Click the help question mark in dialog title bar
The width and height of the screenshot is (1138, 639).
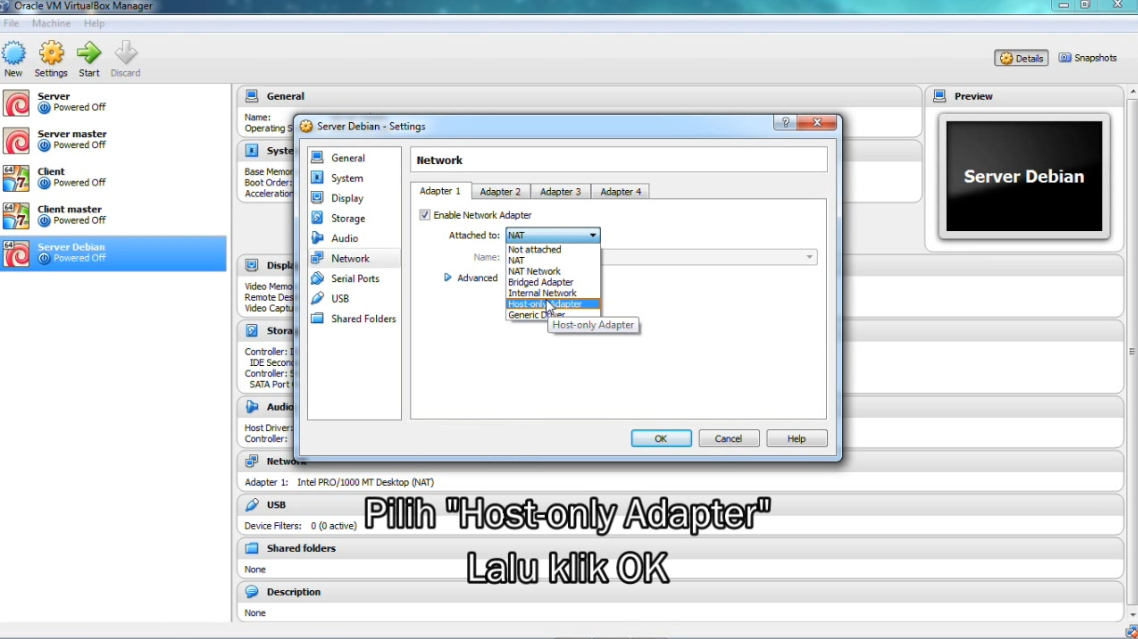785,122
